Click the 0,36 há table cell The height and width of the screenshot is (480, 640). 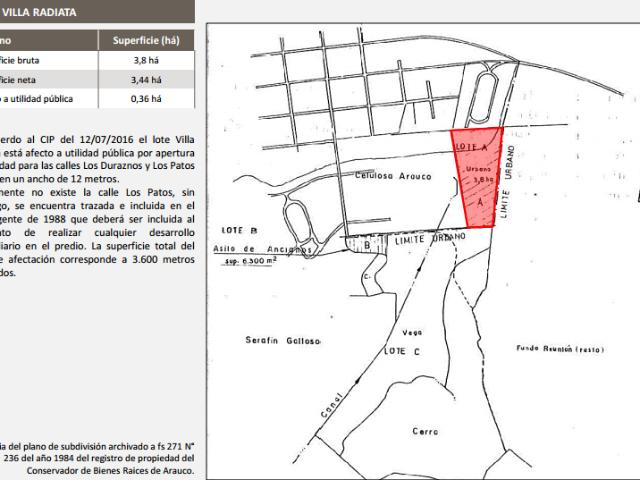(x=146, y=98)
